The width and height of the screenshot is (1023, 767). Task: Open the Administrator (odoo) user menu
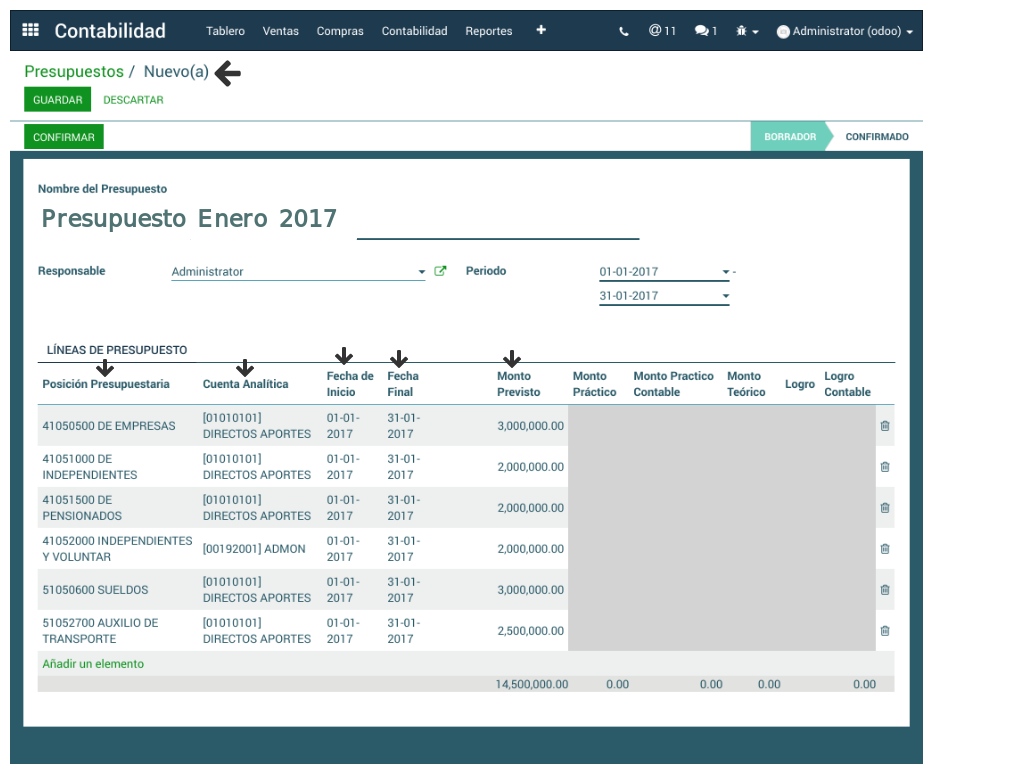tap(845, 31)
